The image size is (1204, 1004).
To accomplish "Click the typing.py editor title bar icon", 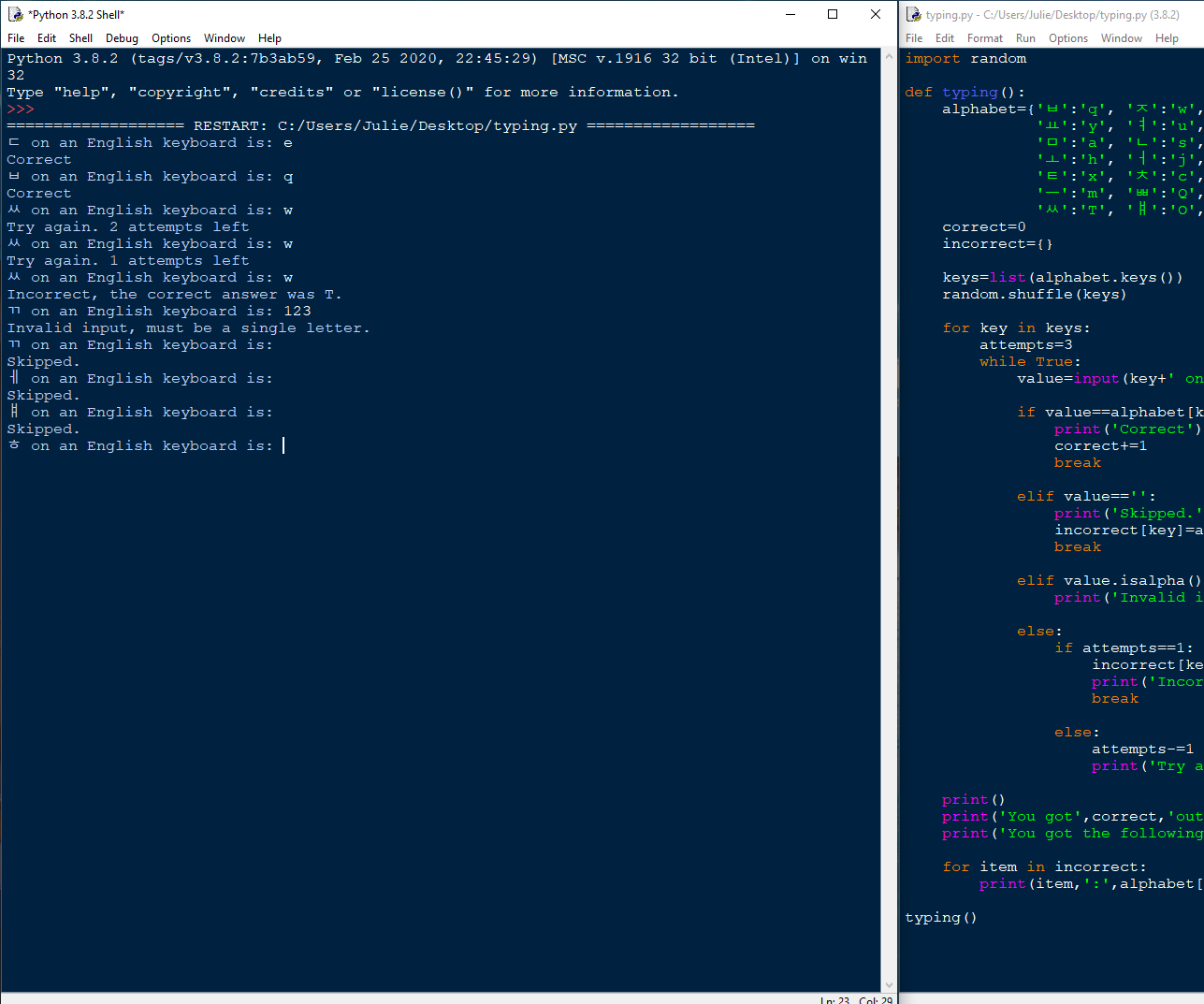I will click(912, 15).
